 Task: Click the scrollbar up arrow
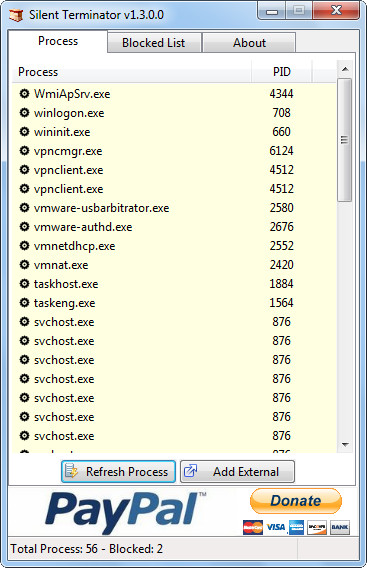(345, 69)
